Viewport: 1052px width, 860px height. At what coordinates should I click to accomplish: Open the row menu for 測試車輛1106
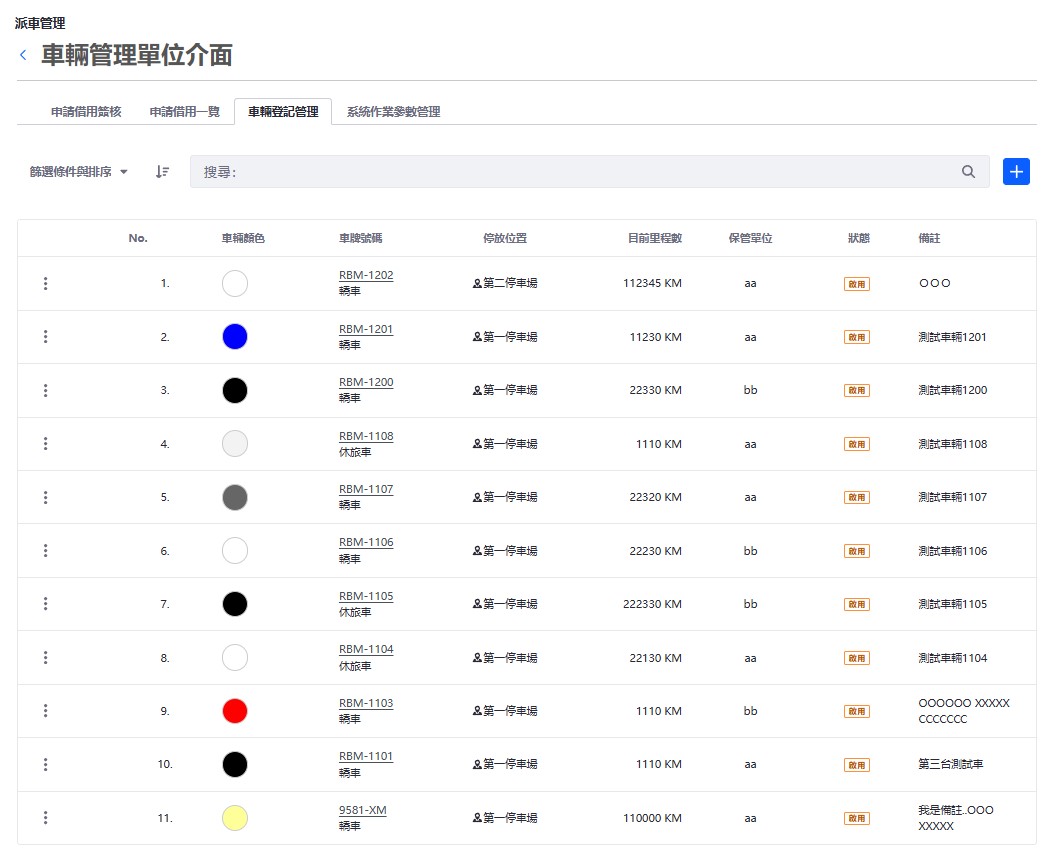click(45, 550)
